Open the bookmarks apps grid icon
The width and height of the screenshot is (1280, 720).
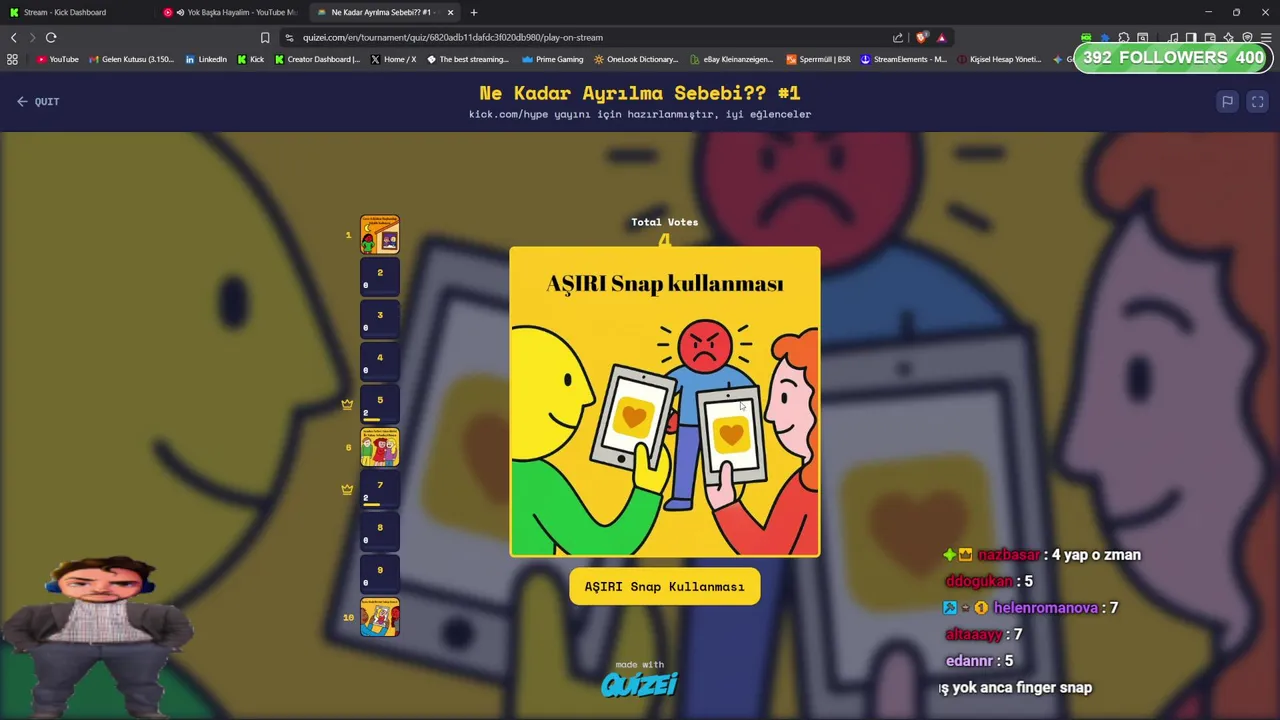point(12,59)
